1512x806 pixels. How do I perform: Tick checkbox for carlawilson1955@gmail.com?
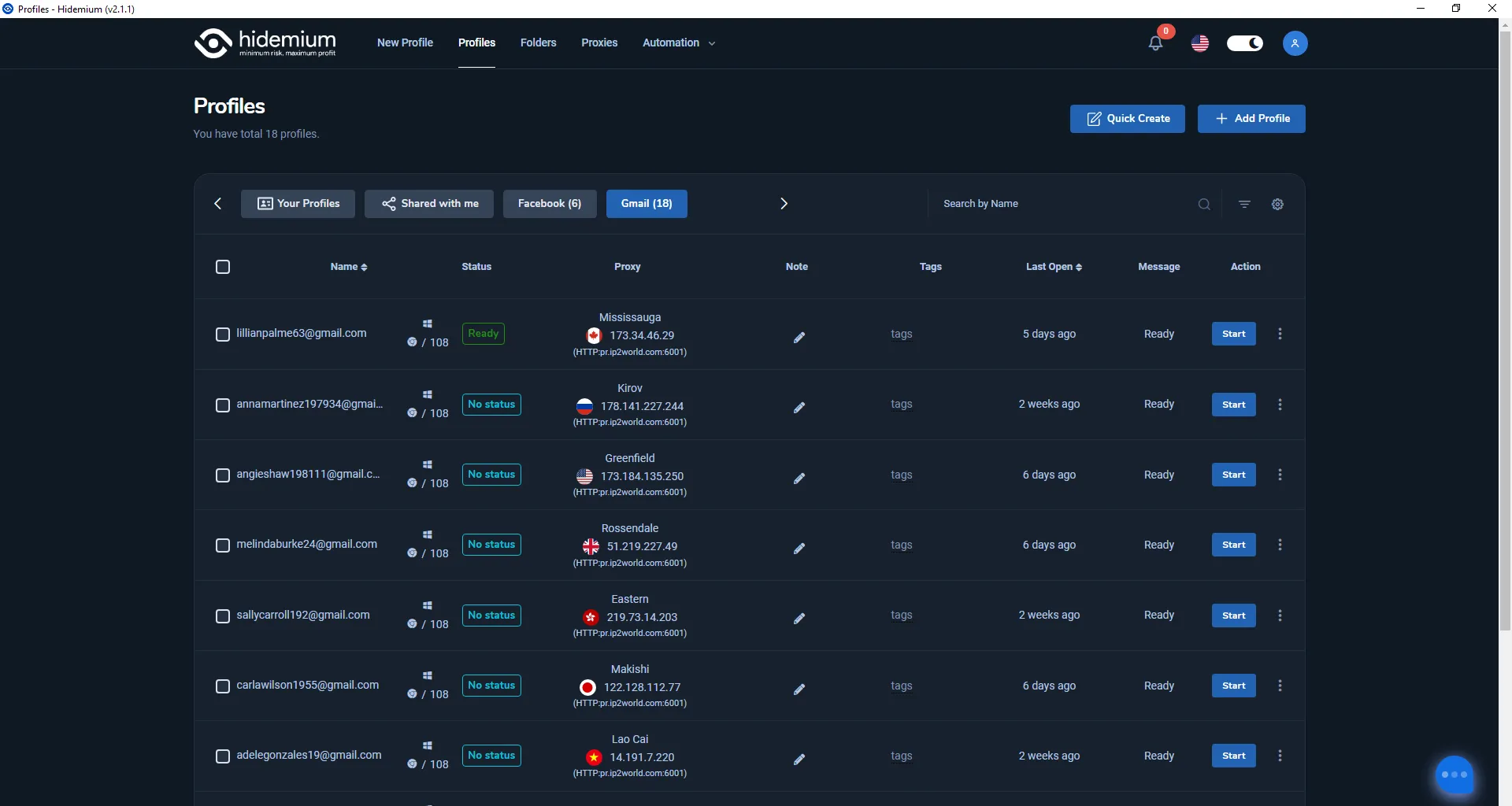click(x=223, y=686)
